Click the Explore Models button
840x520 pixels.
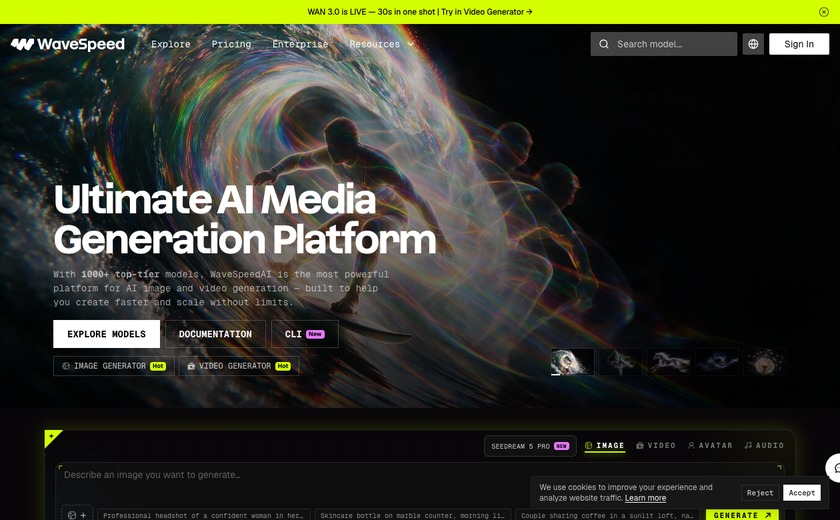pos(107,334)
